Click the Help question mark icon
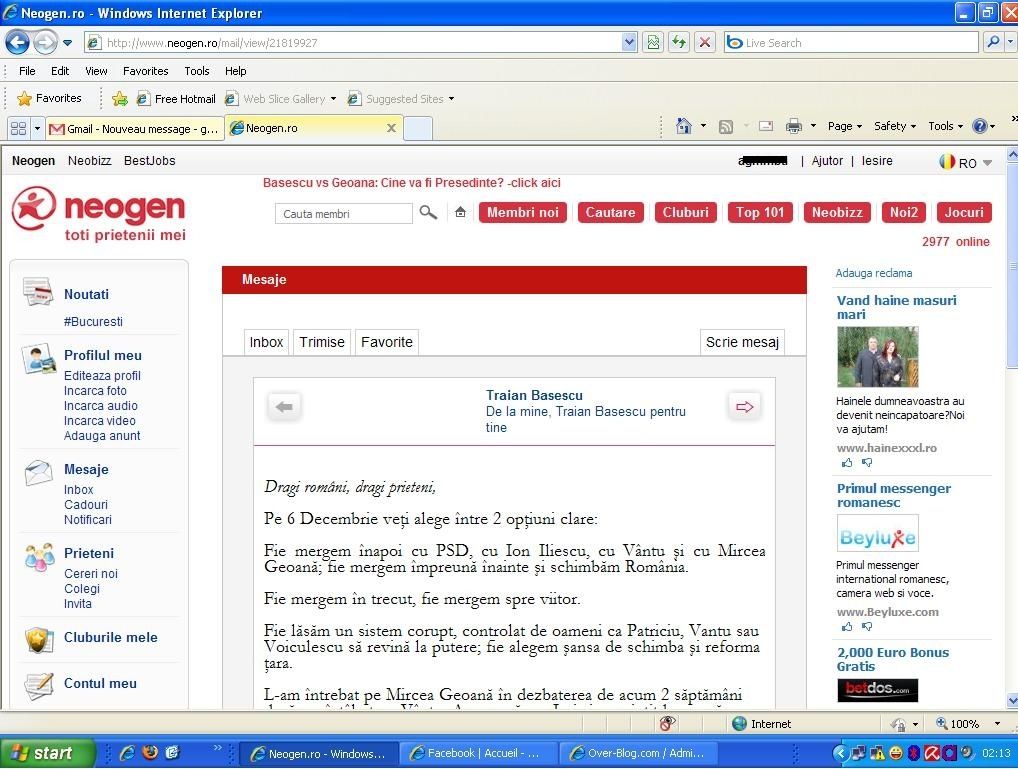 [x=980, y=126]
